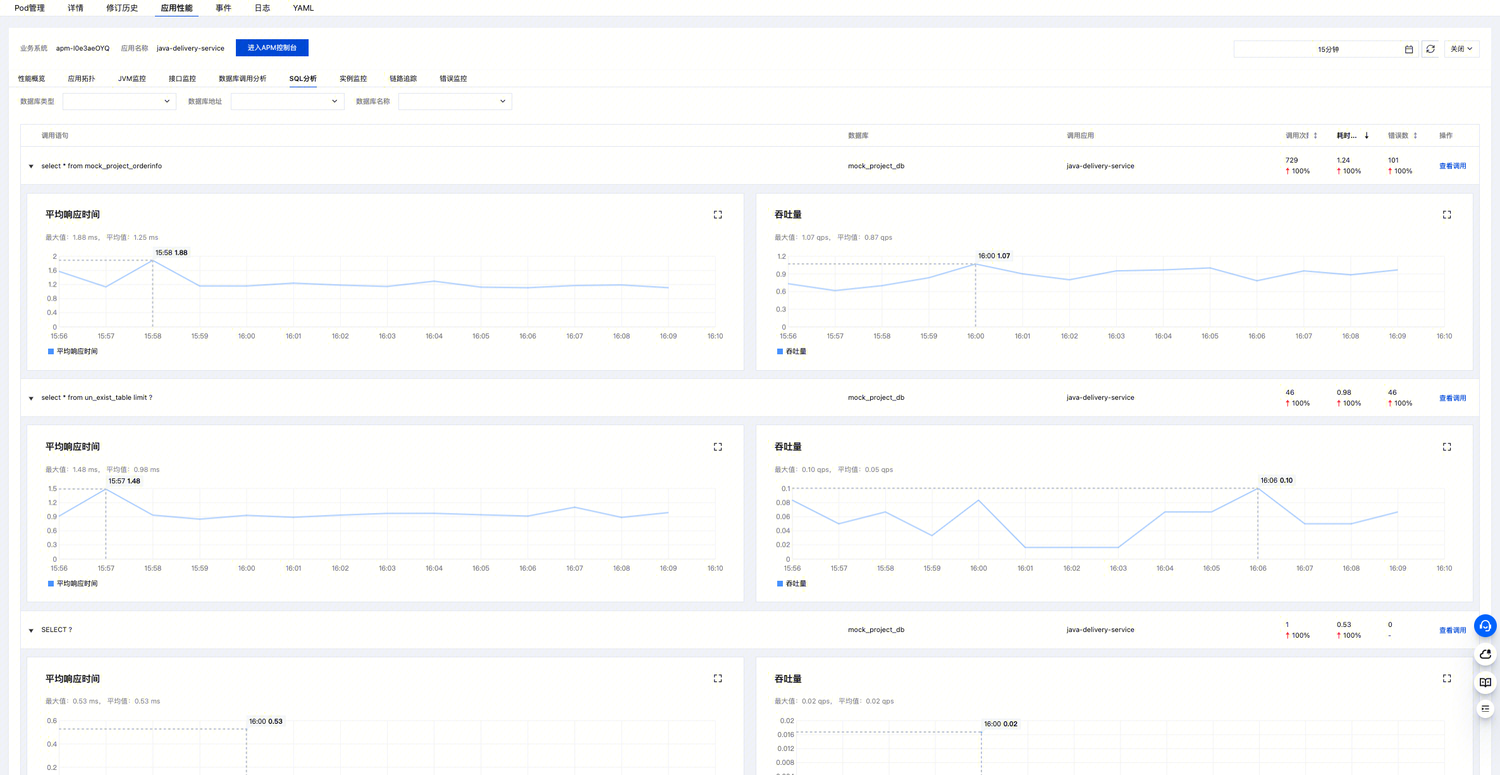Switch to Pod管理 top tab
This screenshot has height=775, width=1500.
click(x=29, y=8)
